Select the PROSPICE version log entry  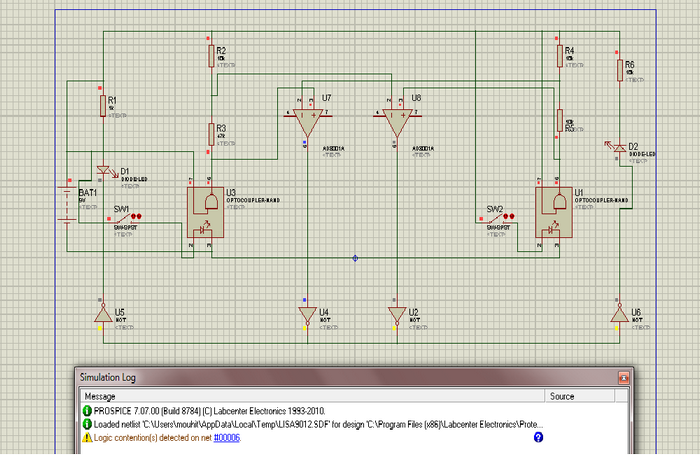tap(204, 411)
